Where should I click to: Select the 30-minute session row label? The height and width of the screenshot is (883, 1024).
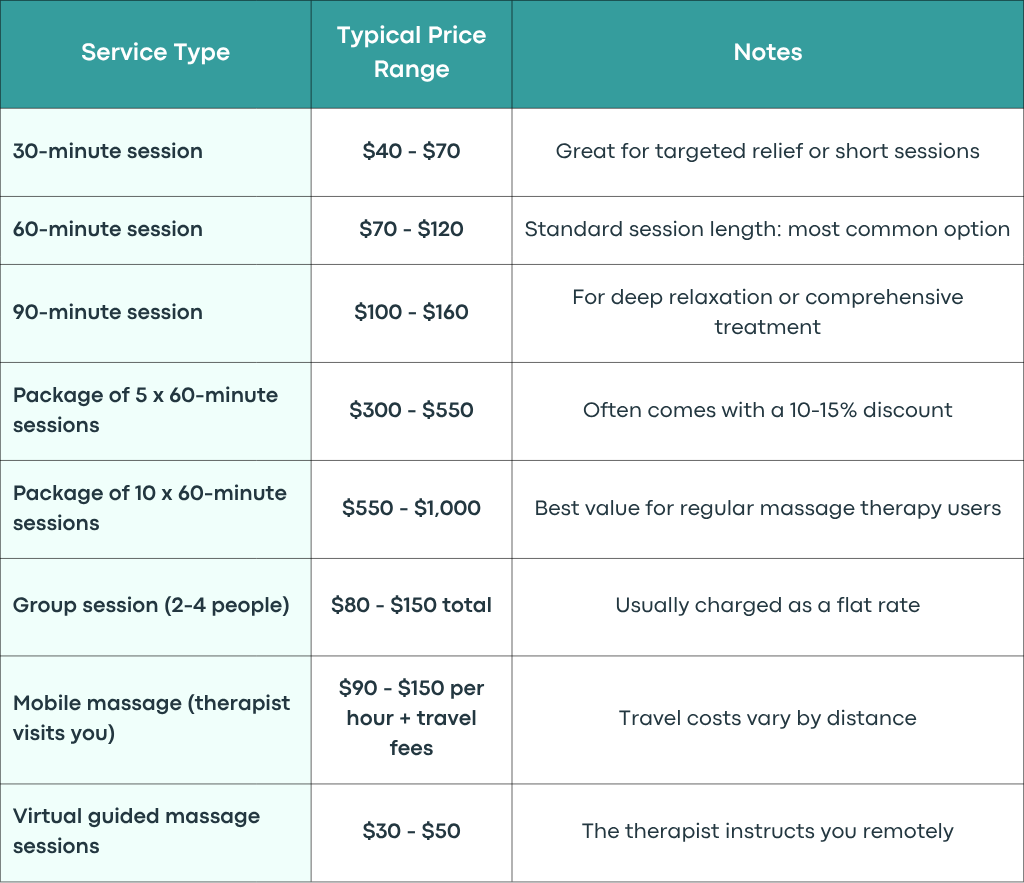coord(108,152)
